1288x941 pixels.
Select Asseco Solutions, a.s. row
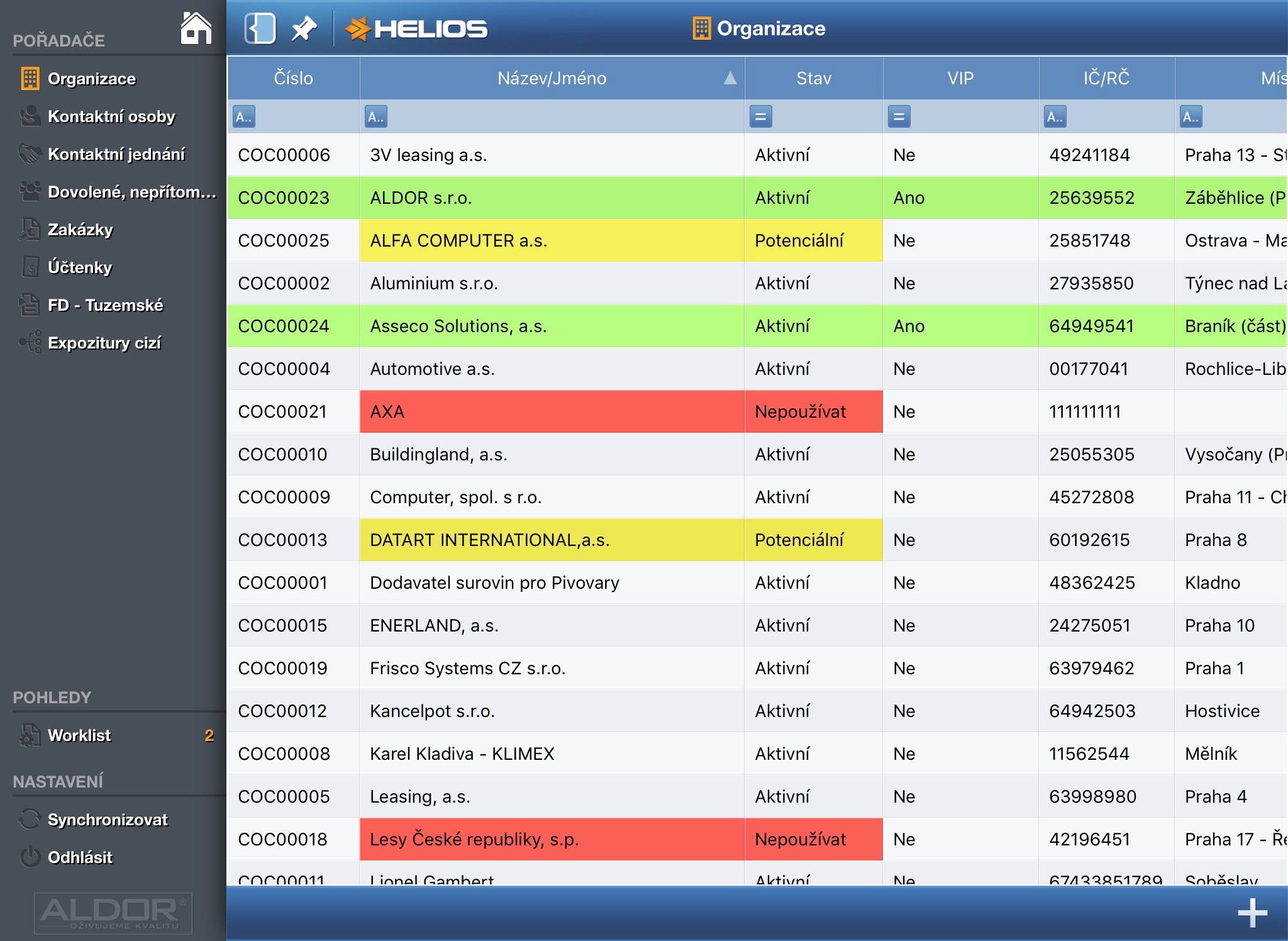[x=757, y=326]
